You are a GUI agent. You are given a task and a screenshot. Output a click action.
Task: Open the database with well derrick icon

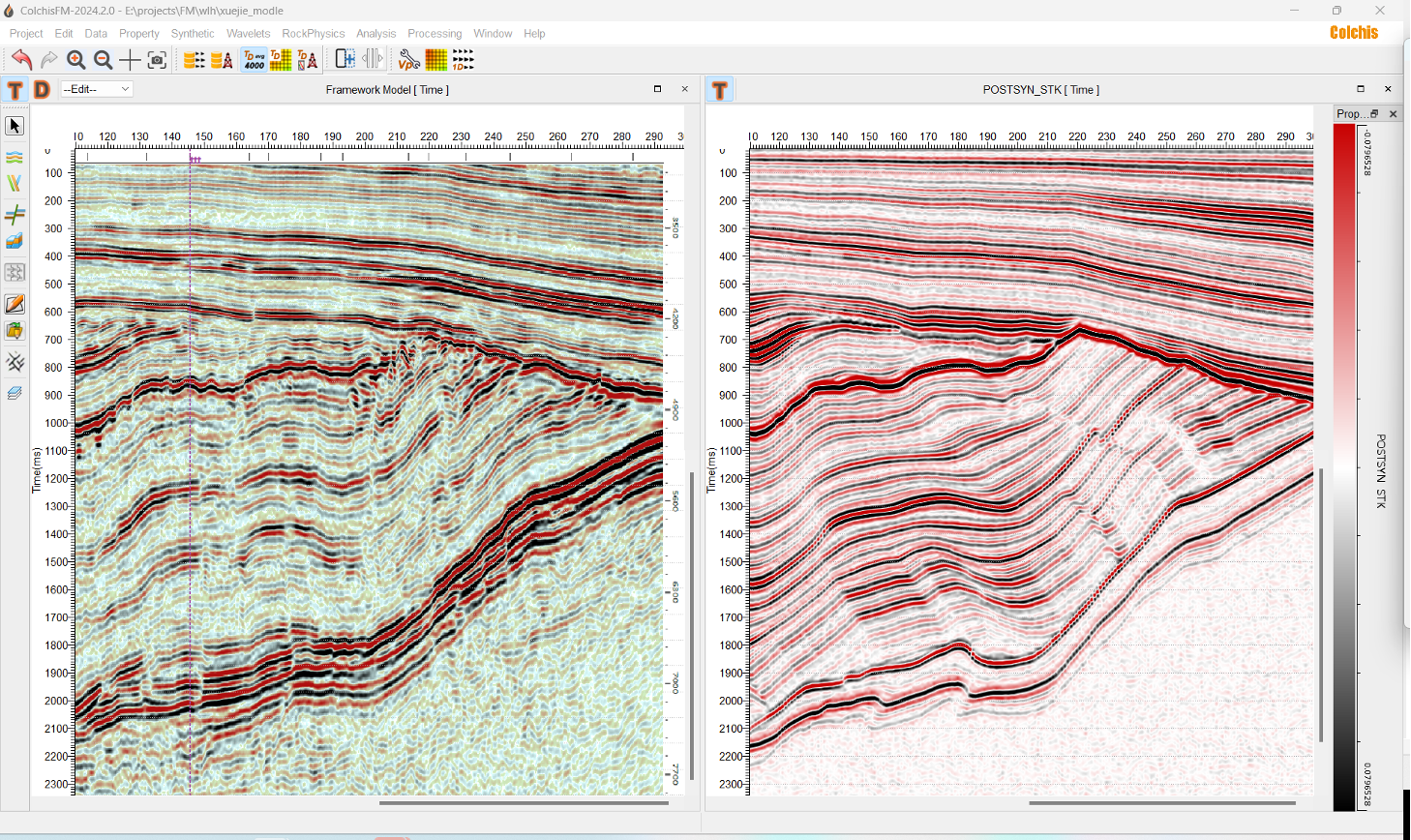point(223,60)
